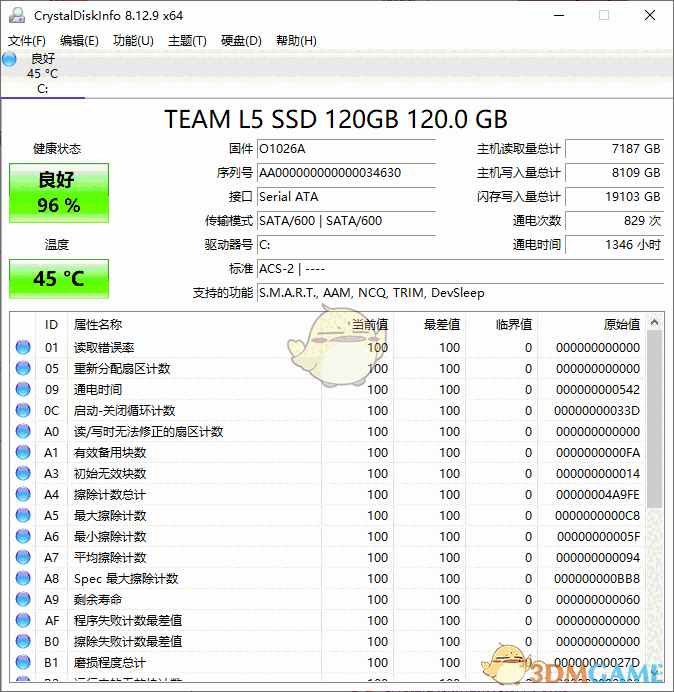Open the 功能(U) menu
This screenshot has height=692, width=674.
pyautogui.click(x=133, y=41)
